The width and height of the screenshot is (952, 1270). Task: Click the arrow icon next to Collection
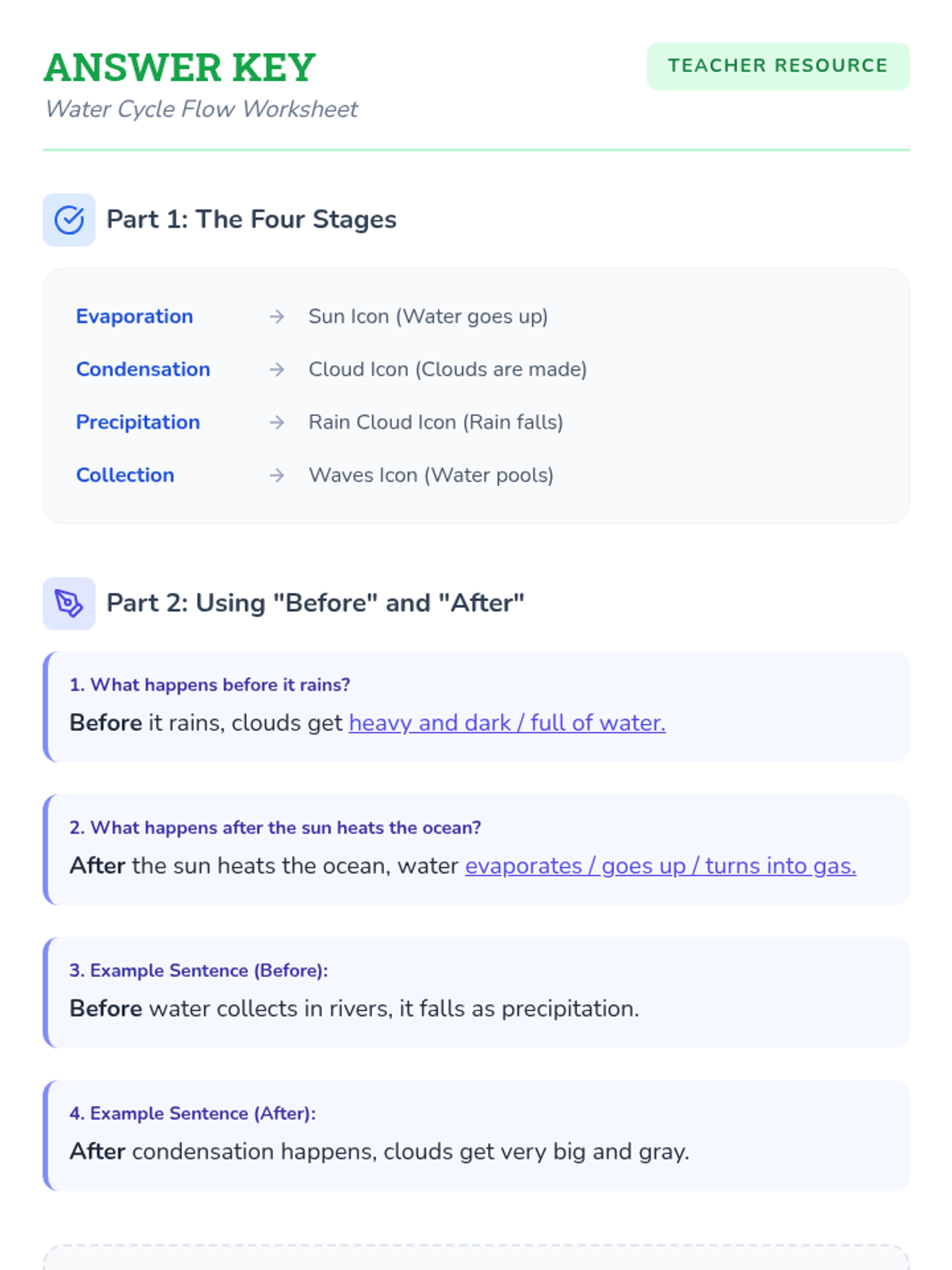277,475
